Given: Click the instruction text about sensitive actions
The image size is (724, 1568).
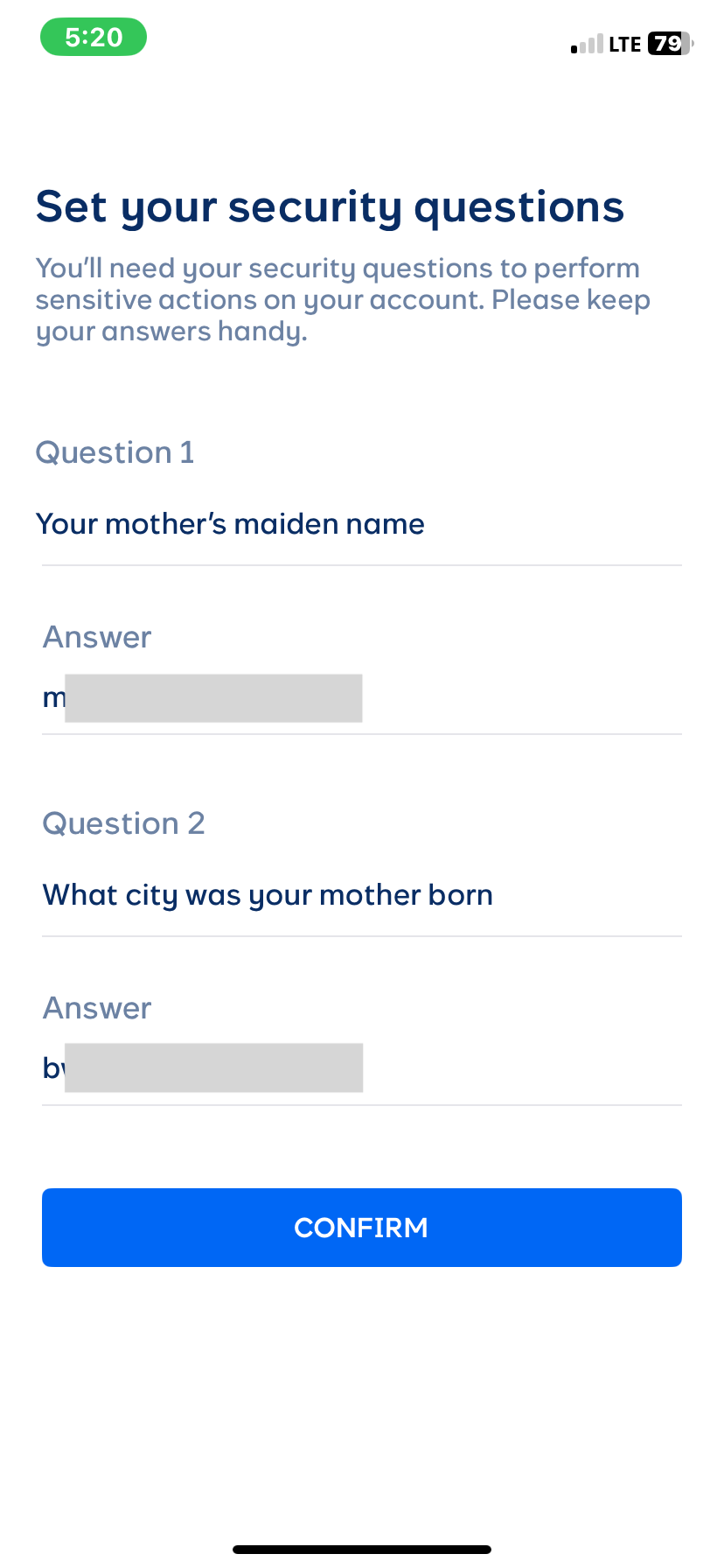Looking at the screenshot, I should click(x=342, y=299).
